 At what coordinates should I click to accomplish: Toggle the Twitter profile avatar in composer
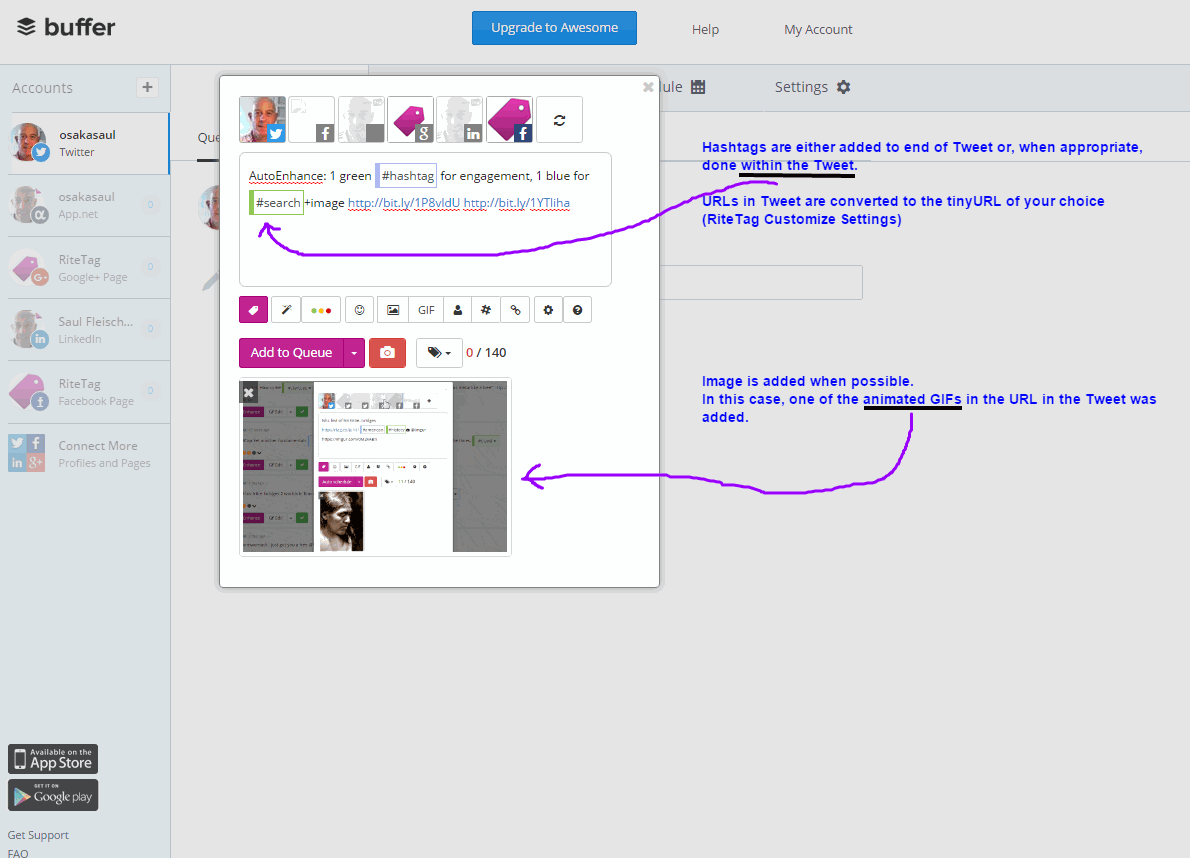[263, 120]
